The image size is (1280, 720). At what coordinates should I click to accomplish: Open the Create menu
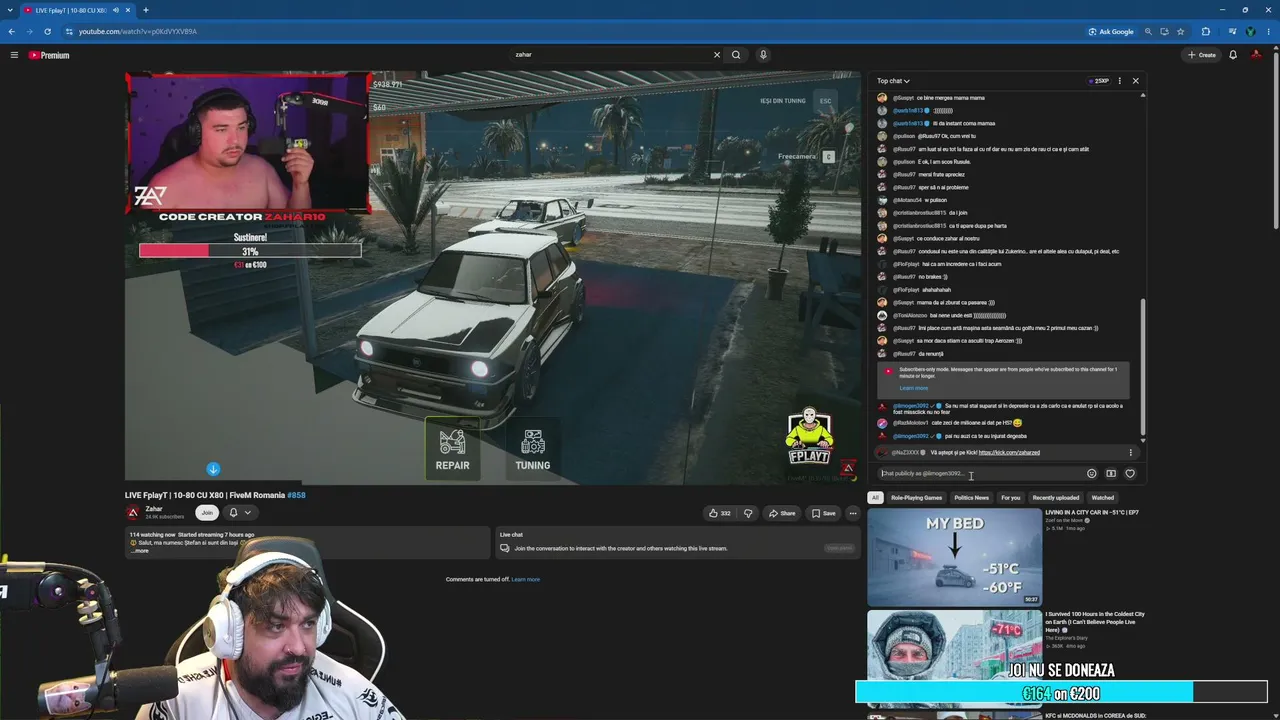(1201, 55)
